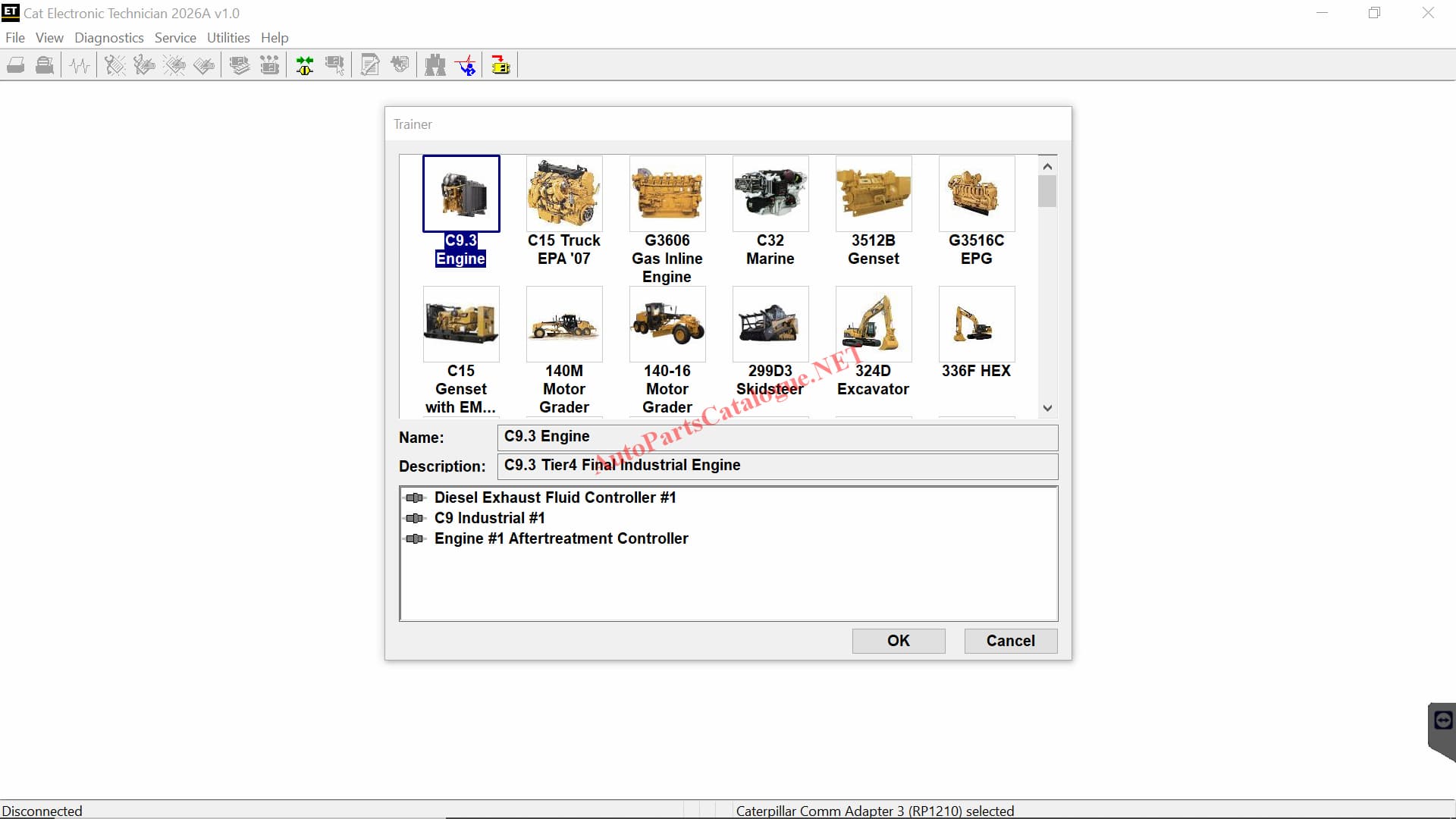Open the Diagnostics menu
Image resolution: width=1456 pixels, height=819 pixels.
coord(108,38)
